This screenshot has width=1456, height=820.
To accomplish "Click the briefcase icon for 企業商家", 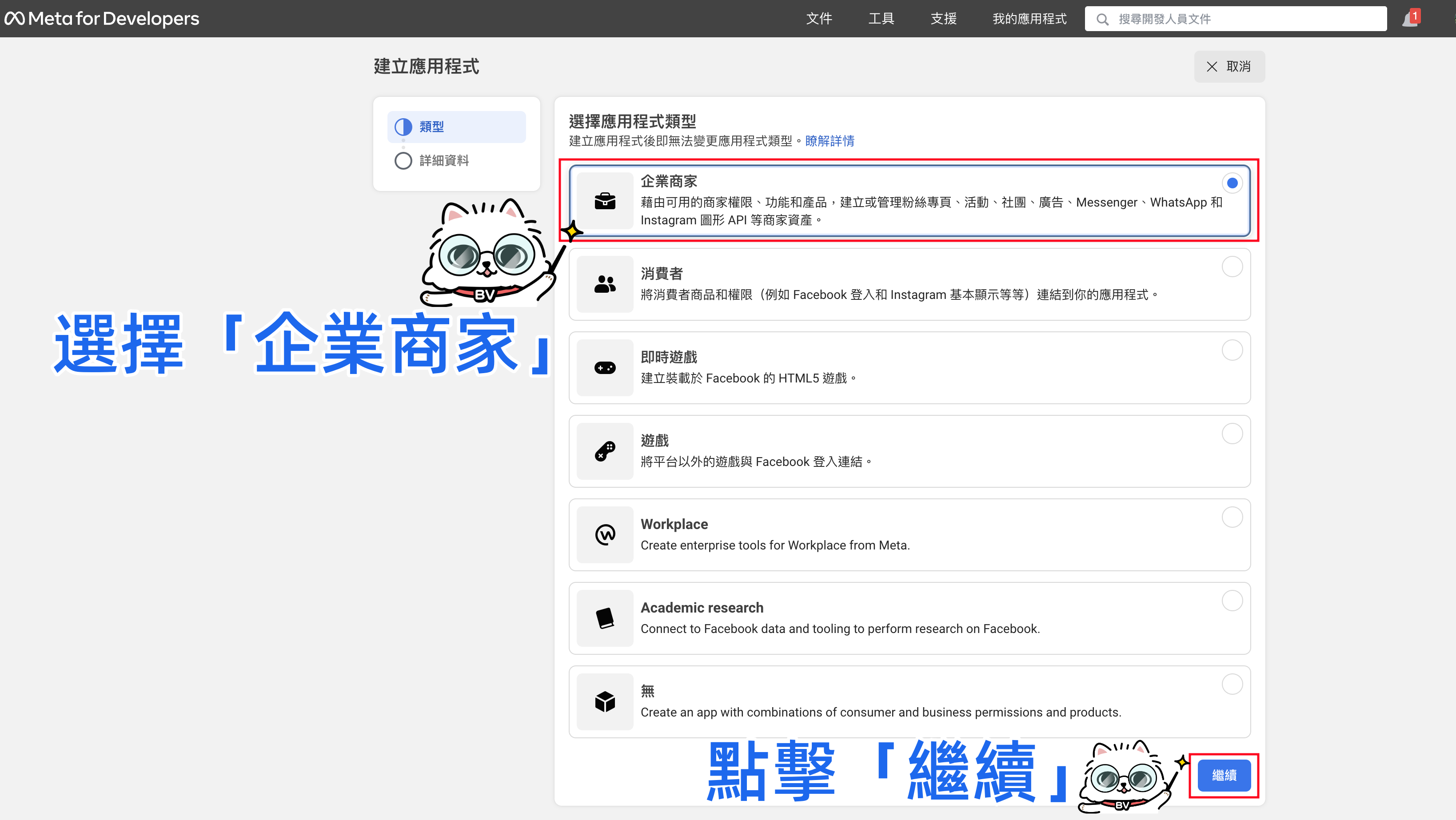I will tap(605, 201).
